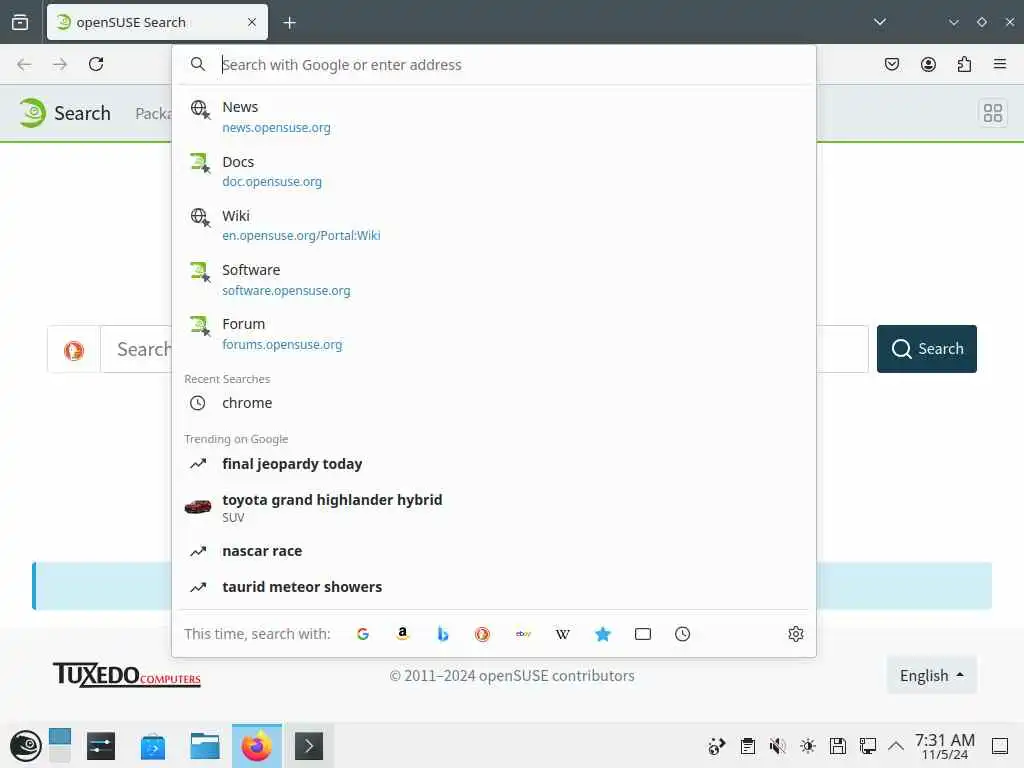The width and height of the screenshot is (1024, 768).
Task: Search this time with Amazon icon
Action: pos(403,634)
